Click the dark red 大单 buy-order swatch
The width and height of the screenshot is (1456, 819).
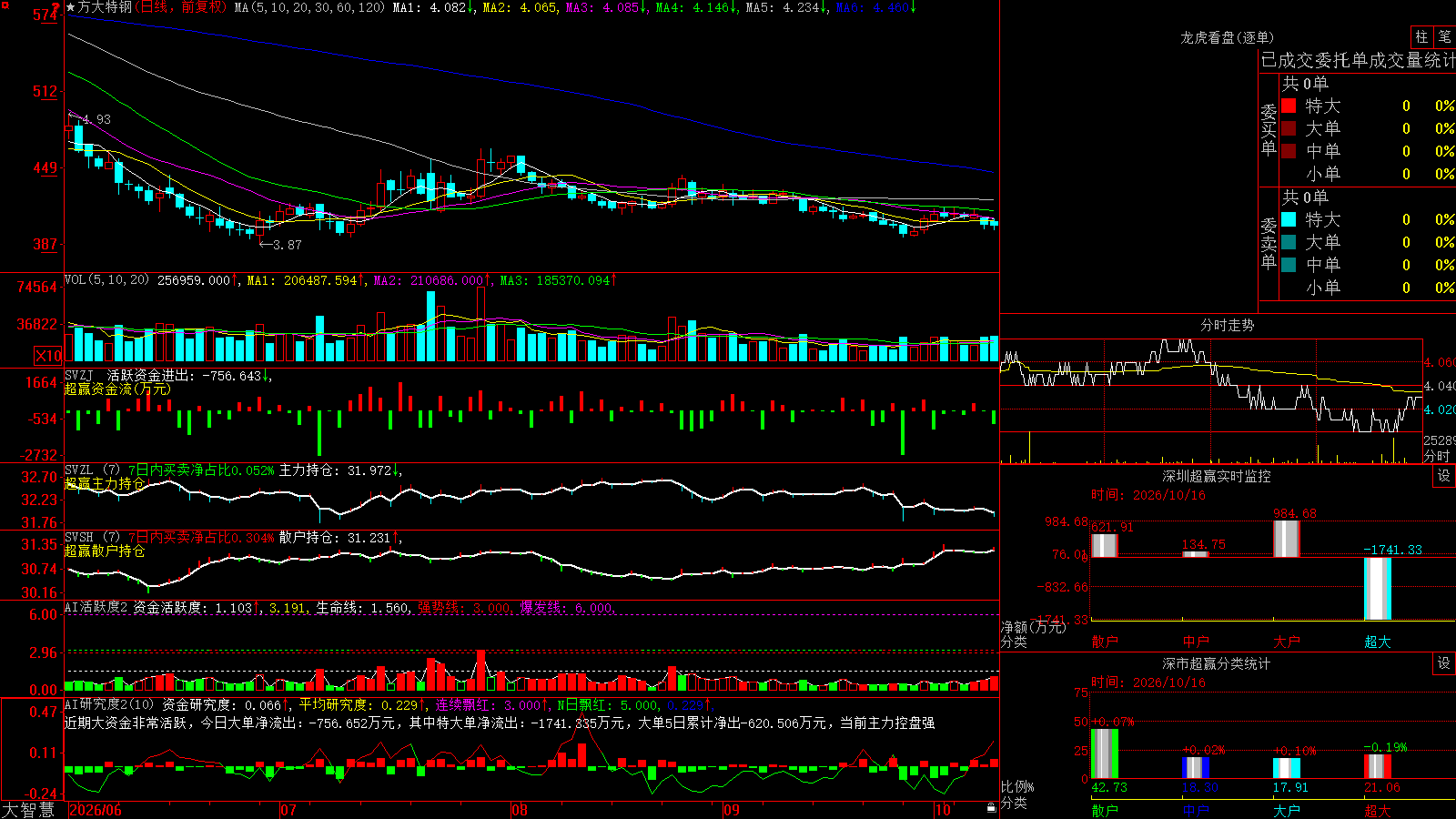[1289, 128]
